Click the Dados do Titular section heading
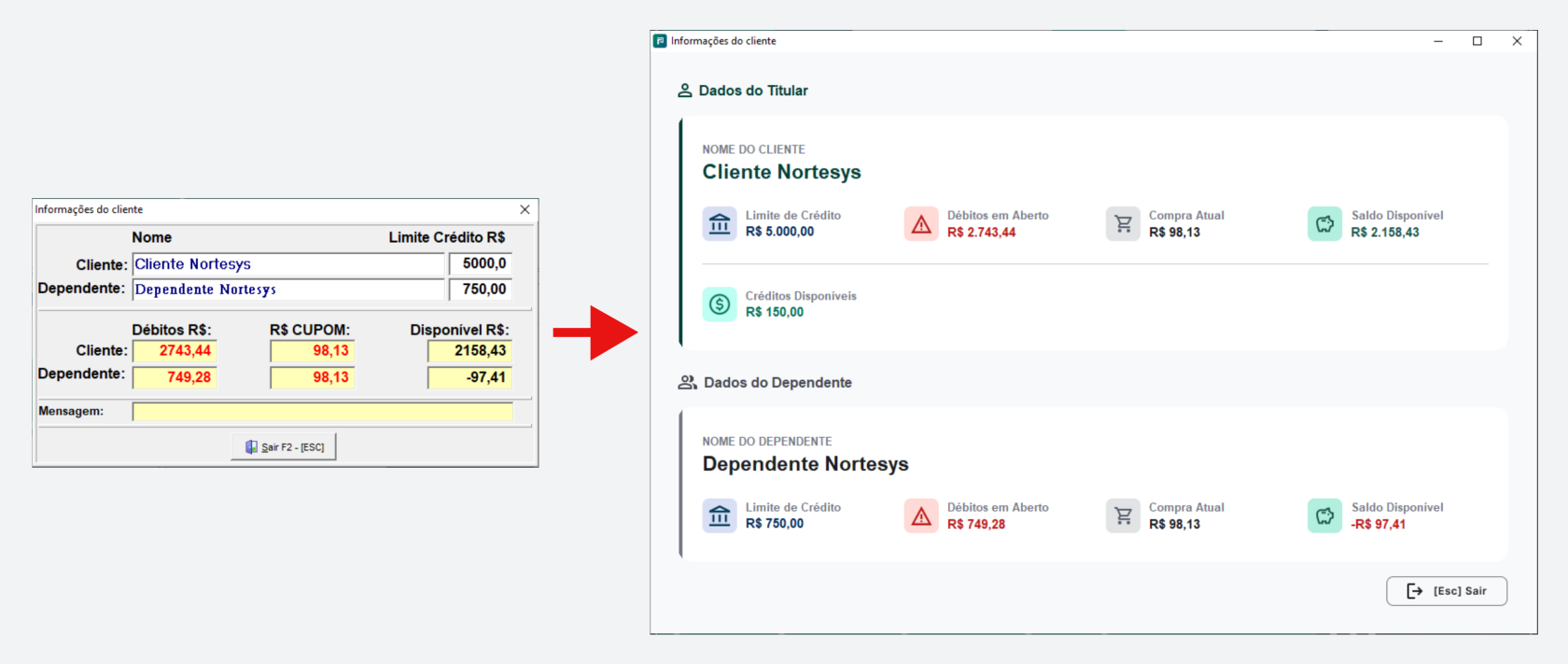Image resolution: width=1568 pixels, height=664 pixels. tap(753, 91)
